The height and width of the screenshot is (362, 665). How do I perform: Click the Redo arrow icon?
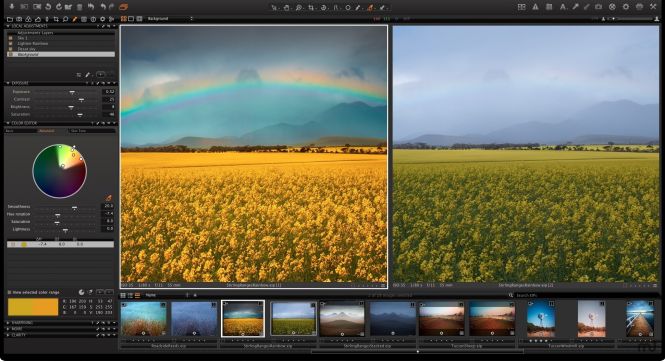(x=112, y=6)
